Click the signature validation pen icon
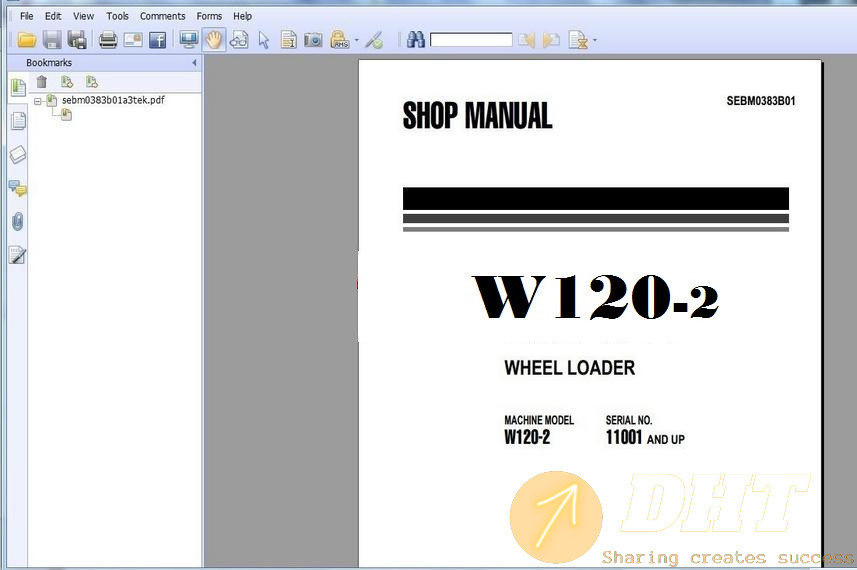 click(374, 40)
